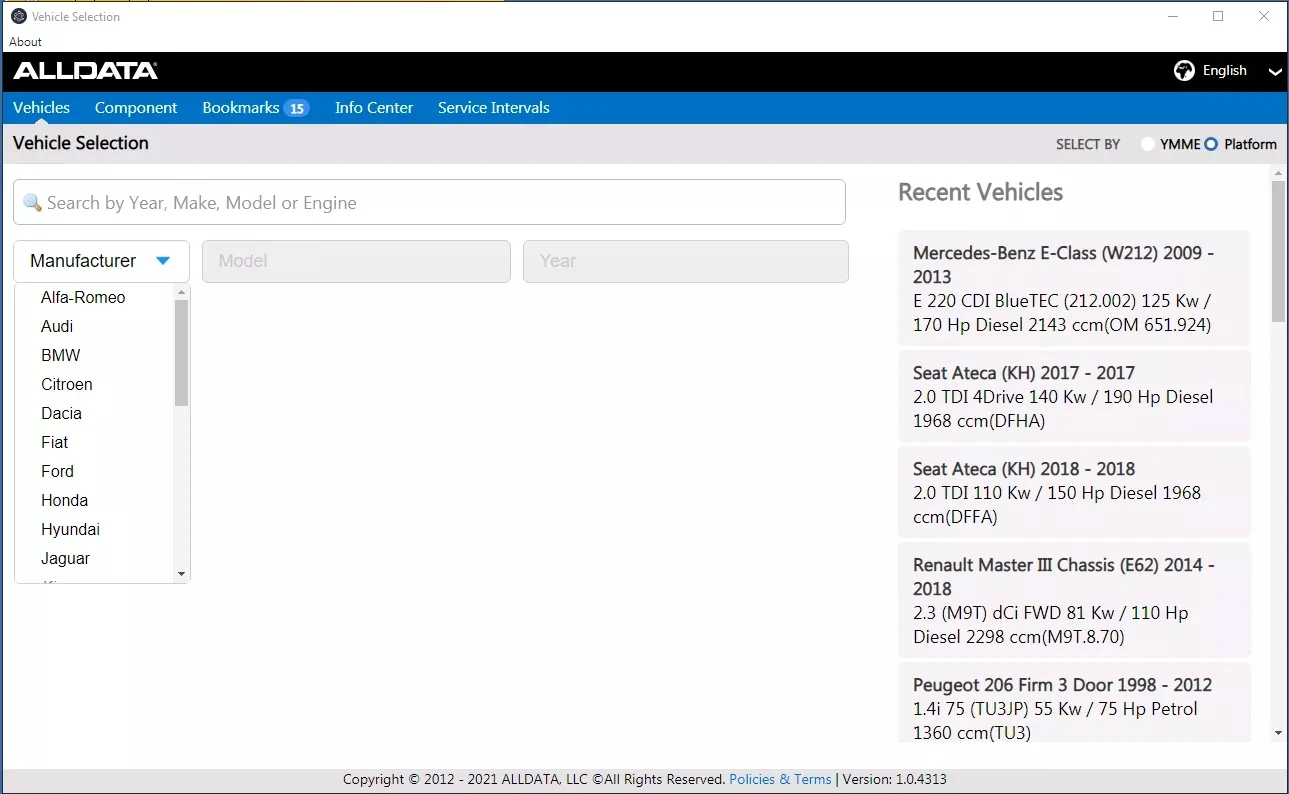Click the Bookmarks count badge 15
1289x794 pixels.
pyautogui.click(x=296, y=108)
